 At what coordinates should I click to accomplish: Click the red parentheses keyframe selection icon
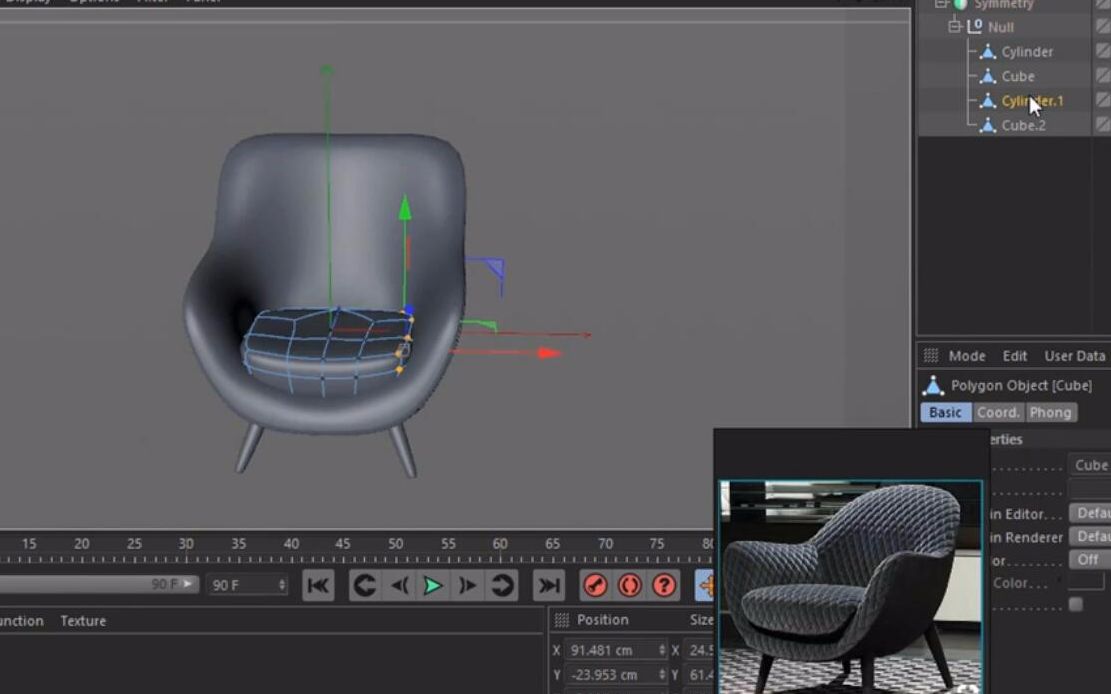pyautogui.click(x=630, y=587)
